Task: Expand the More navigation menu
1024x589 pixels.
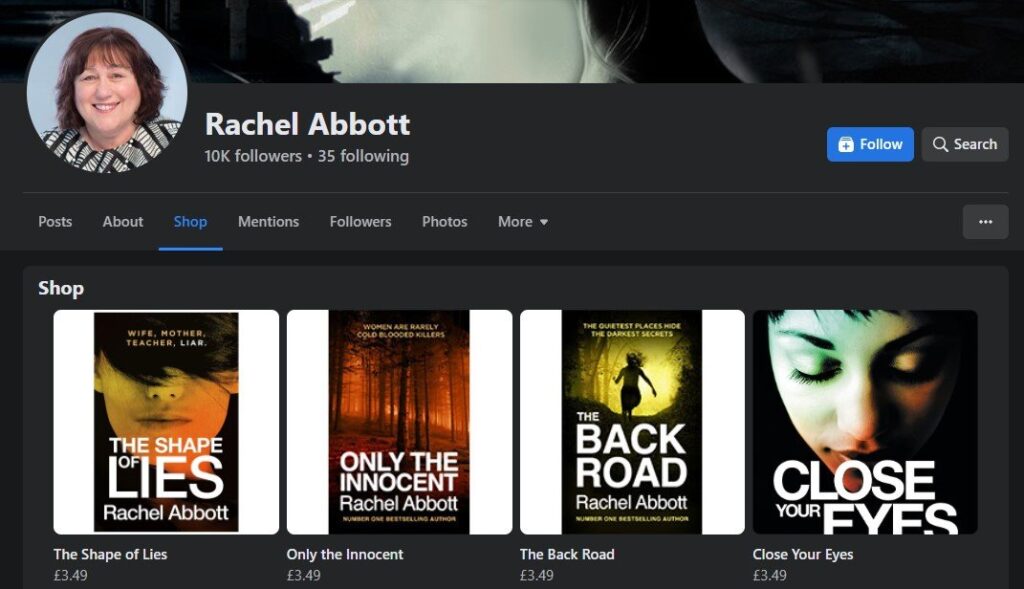Action: pos(522,221)
